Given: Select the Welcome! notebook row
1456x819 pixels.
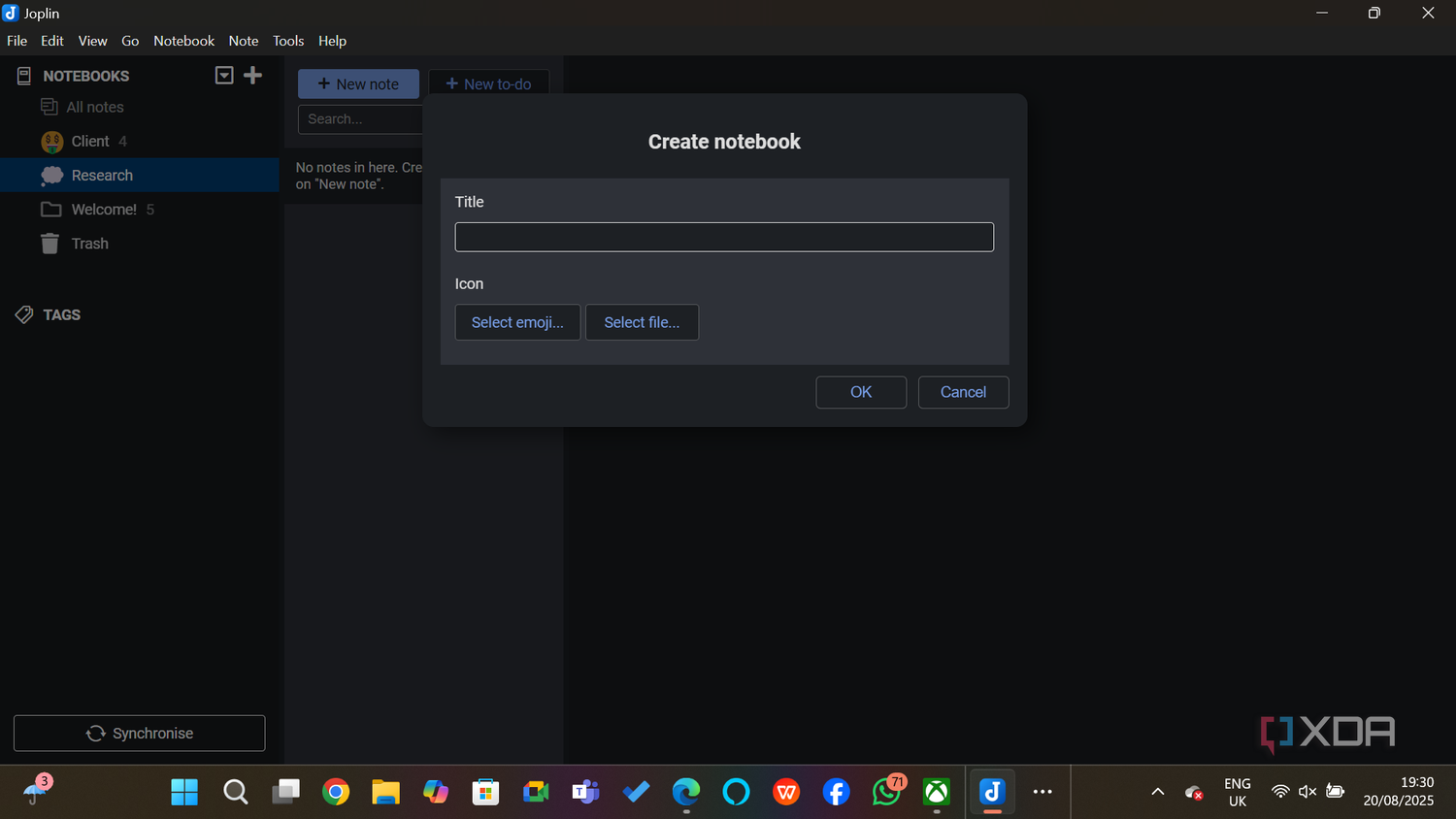Looking at the screenshot, I should coord(140,210).
